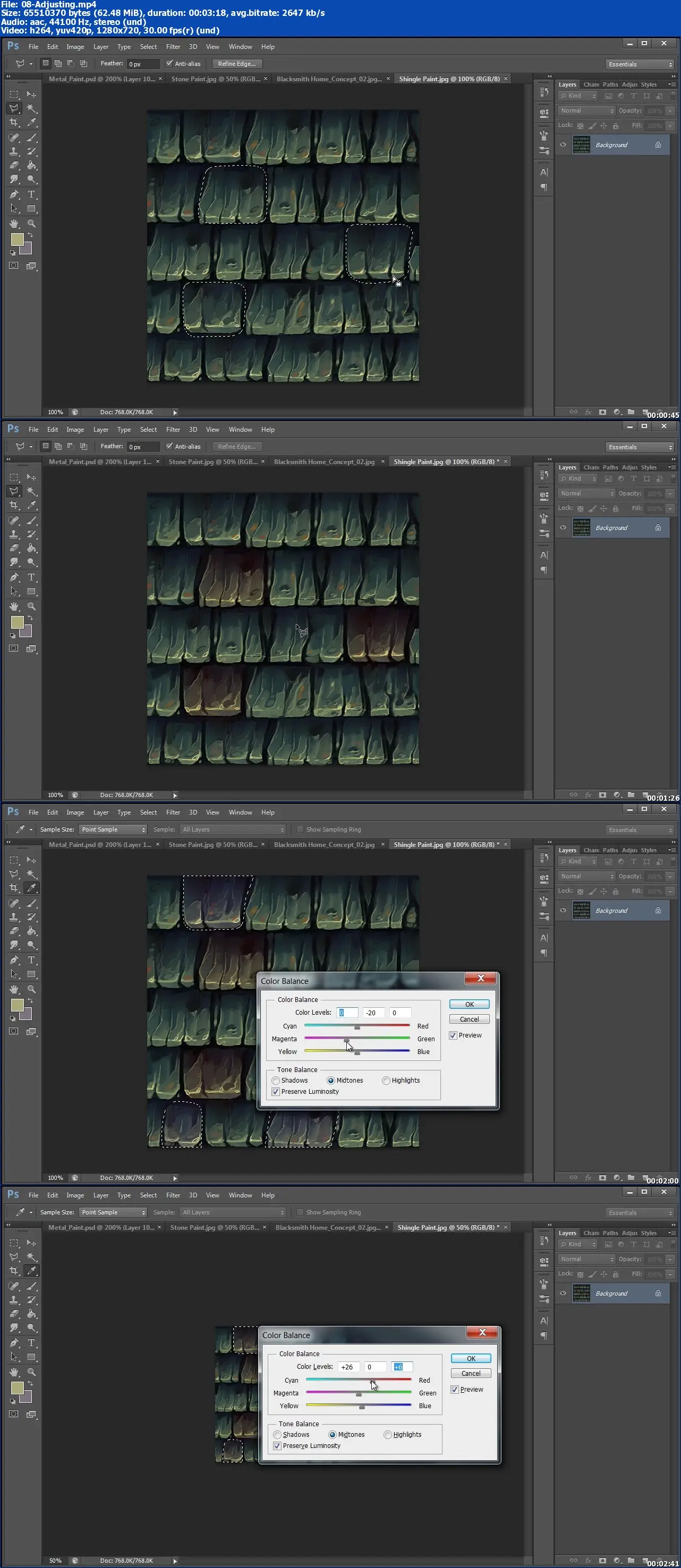681x1568 pixels.
Task: Click Delete layer trash icon in 00:00:45 frame
Action: 659,412
